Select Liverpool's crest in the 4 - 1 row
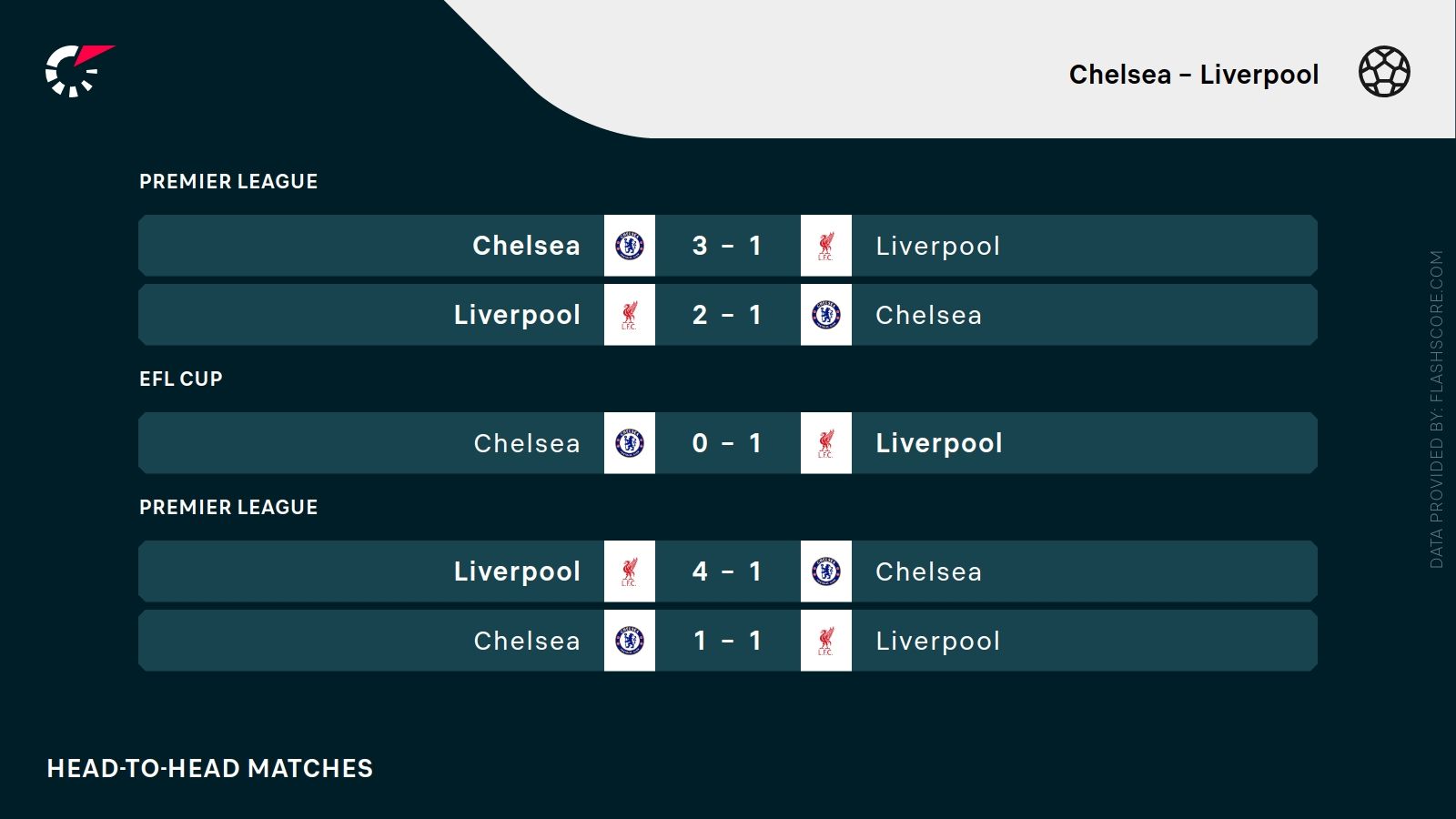1456x819 pixels. 630,571
